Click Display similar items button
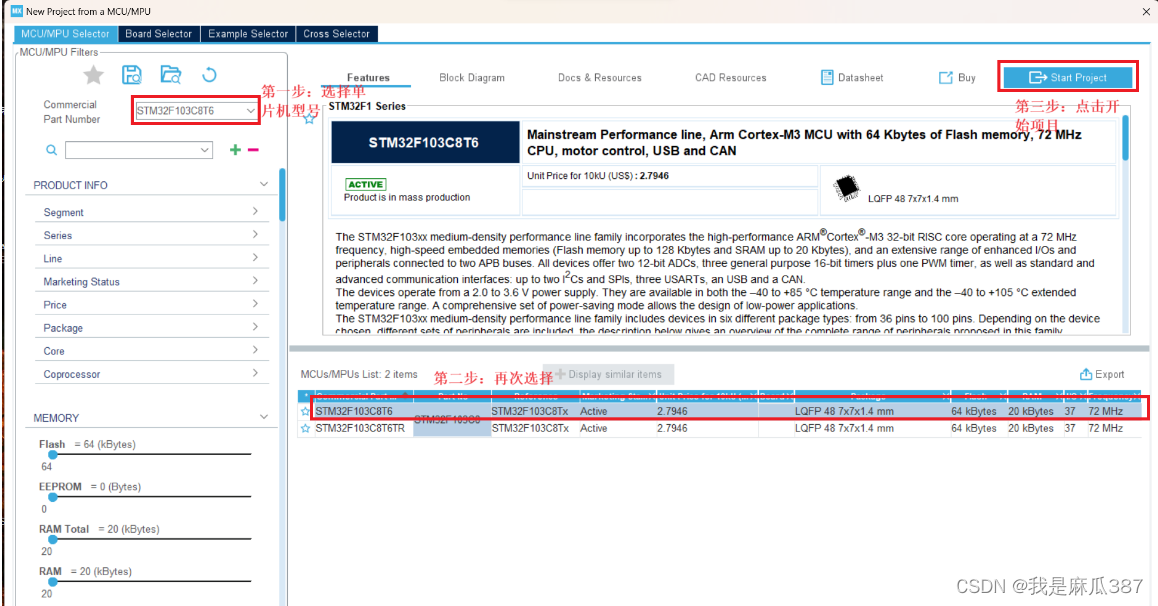1158x606 pixels. 608,374
